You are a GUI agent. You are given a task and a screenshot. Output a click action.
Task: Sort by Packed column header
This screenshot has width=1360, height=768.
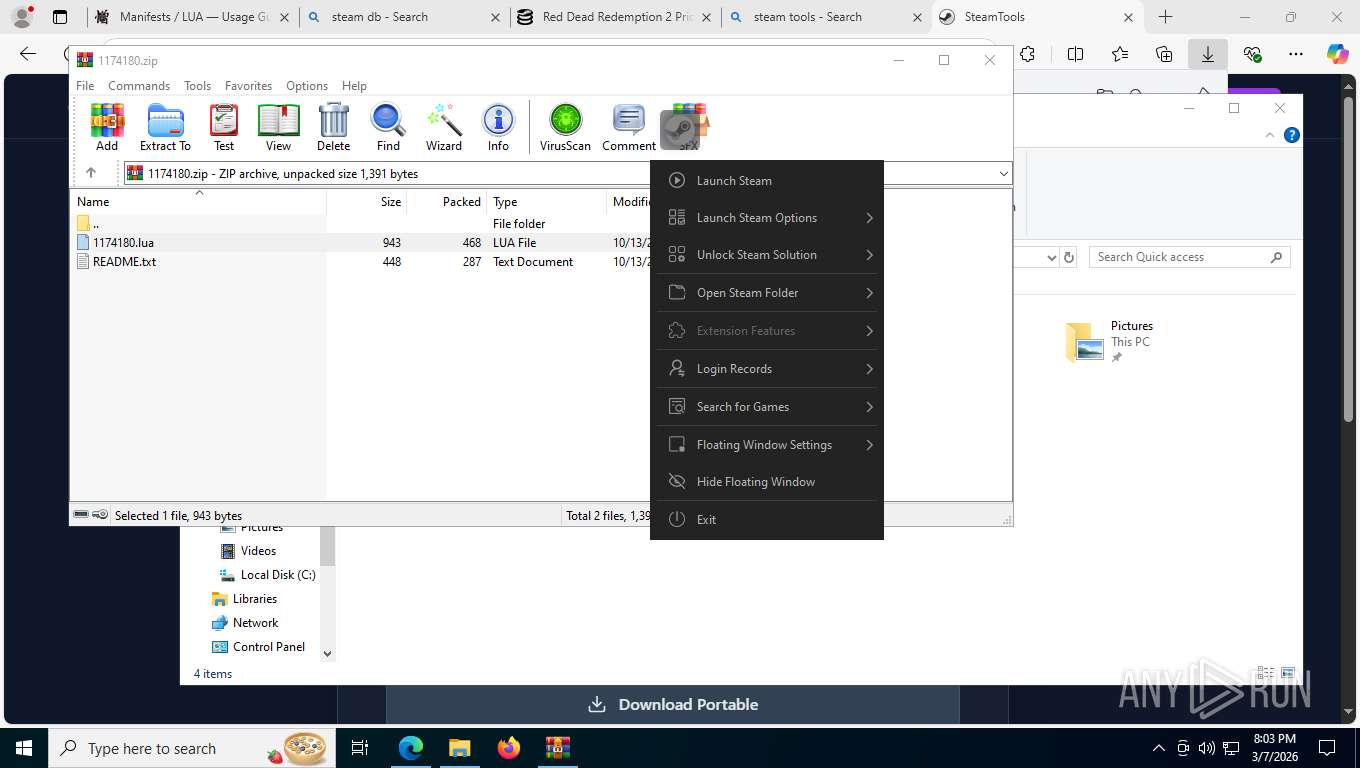pos(446,202)
